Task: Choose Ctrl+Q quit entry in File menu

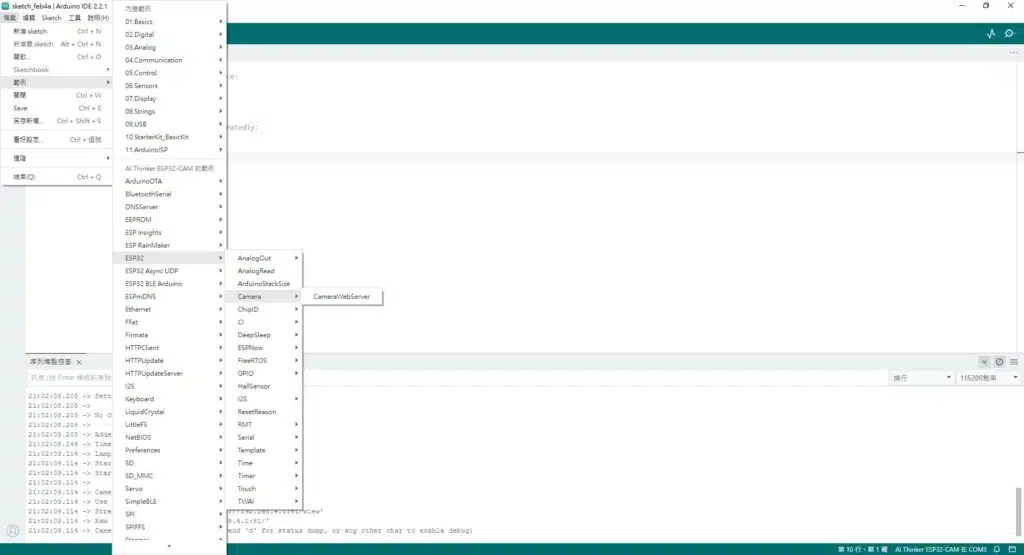Action: pyautogui.click(x=57, y=177)
